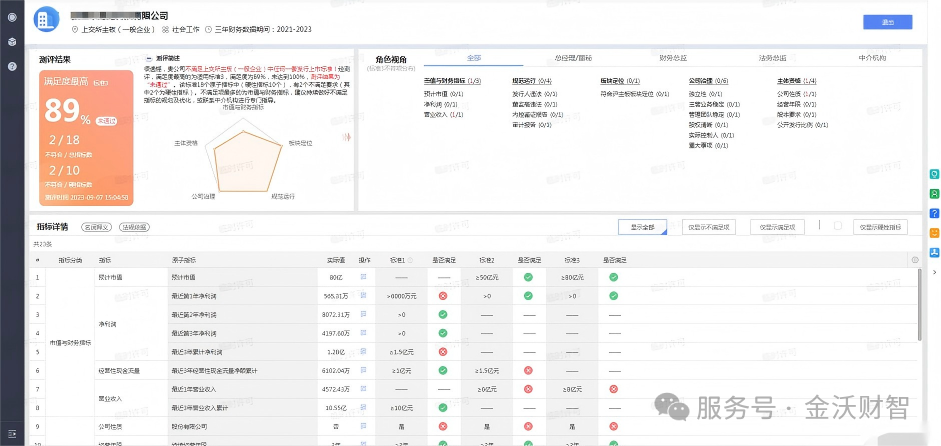Select the 仅显示不满足项 filter button
941x446 pixels.
click(x=709, y=227)
